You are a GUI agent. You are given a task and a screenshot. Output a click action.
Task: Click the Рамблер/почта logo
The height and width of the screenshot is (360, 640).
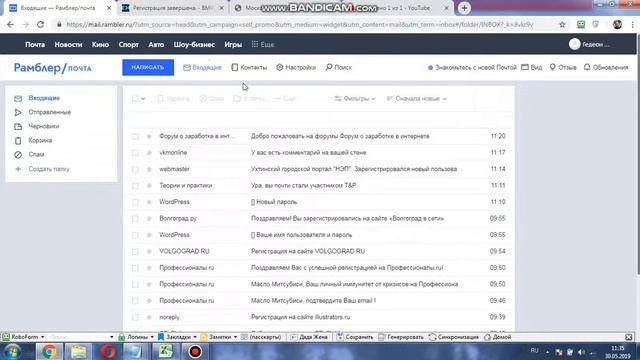[53, 68]
